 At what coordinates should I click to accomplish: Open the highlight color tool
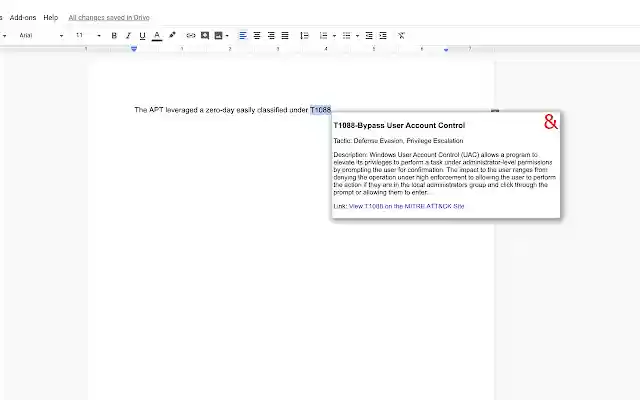(172, 36)
